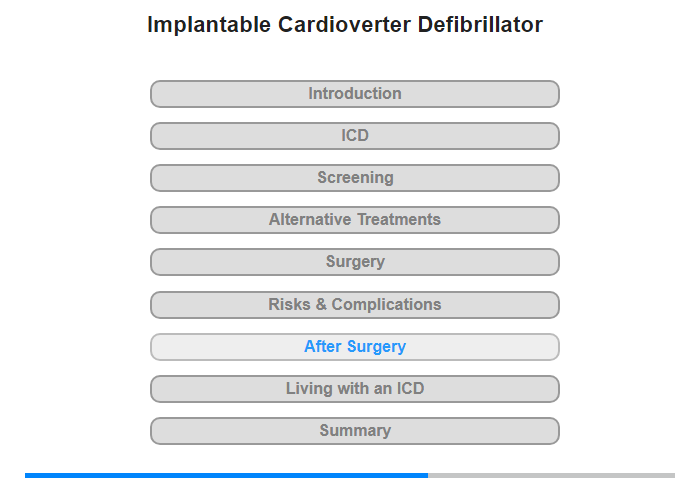The height and width of the screenshot is (480, 700).
Task: Navigate to the Screening chapter
Action: pos(354,178)
